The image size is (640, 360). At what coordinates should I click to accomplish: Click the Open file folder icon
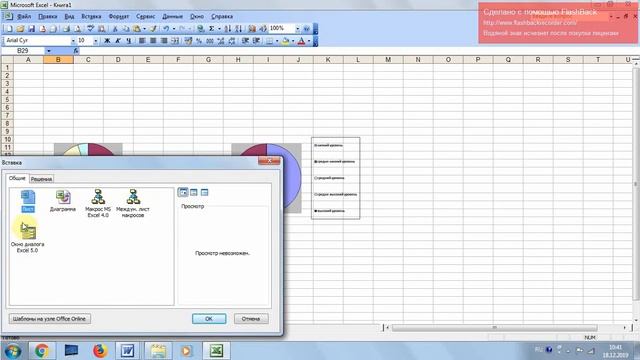(x=20, y=29)
